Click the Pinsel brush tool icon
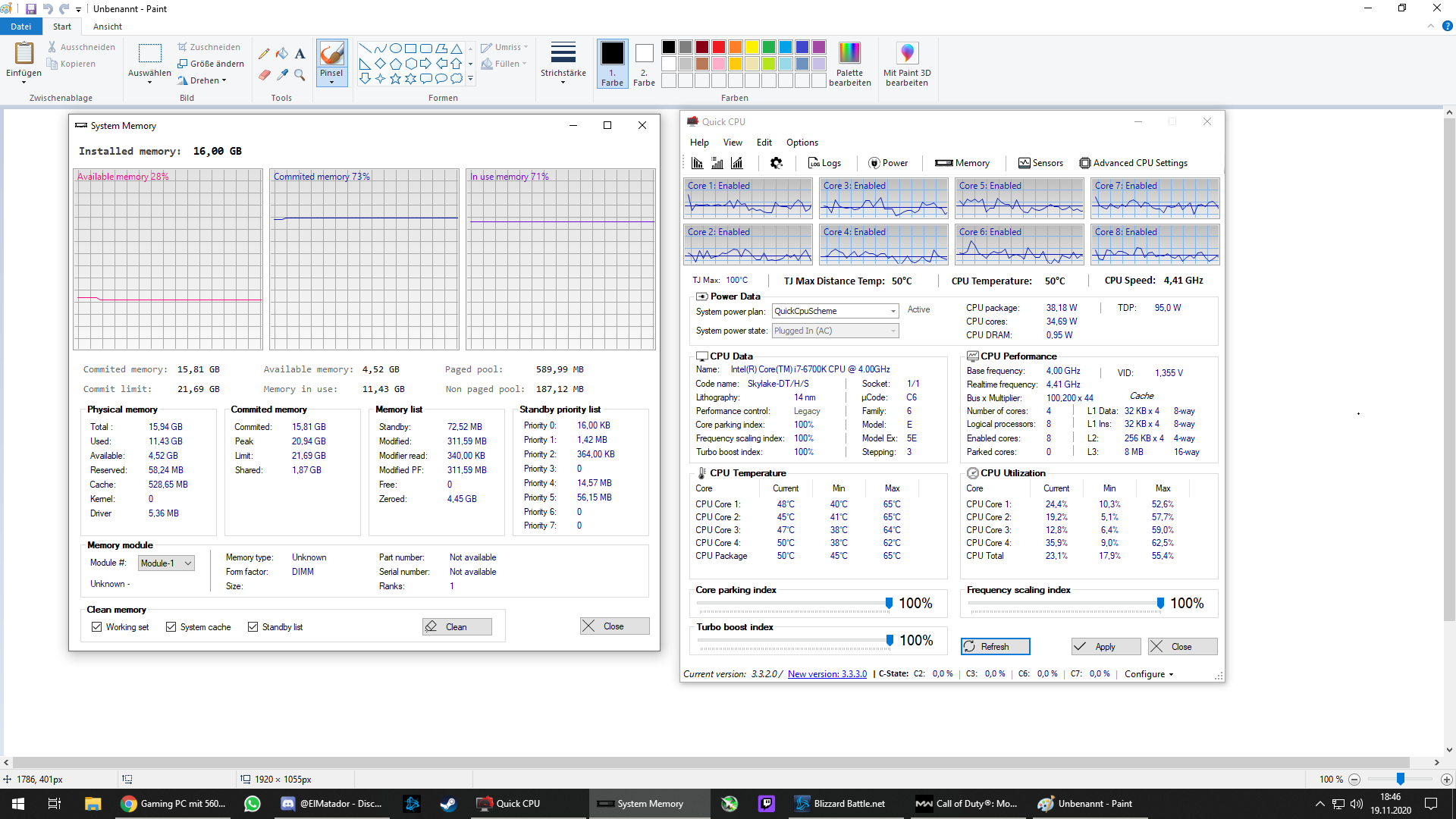Image resolution: width=1456 pixels, height=819 pixels. click(x=331, y=53)
